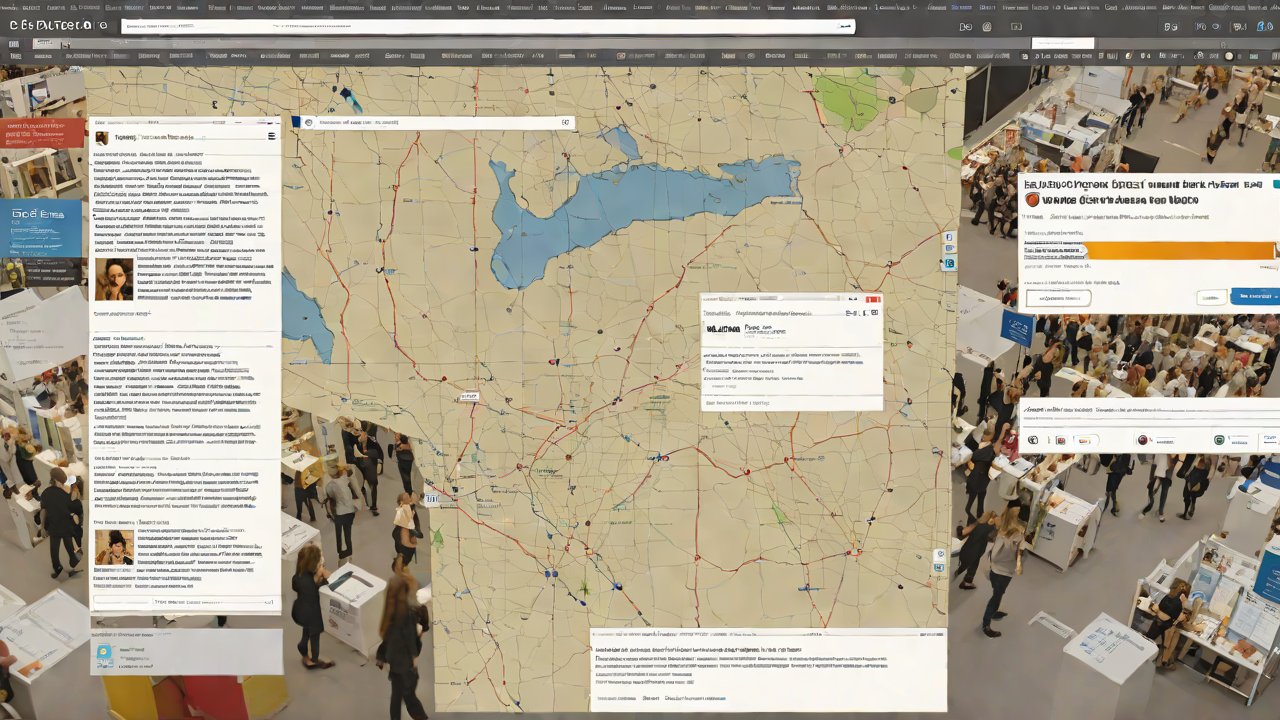The height and width of the screenshot is (720, 1280).
Task: Click the round icon at left of map search bar
Action: pos(309,122)
